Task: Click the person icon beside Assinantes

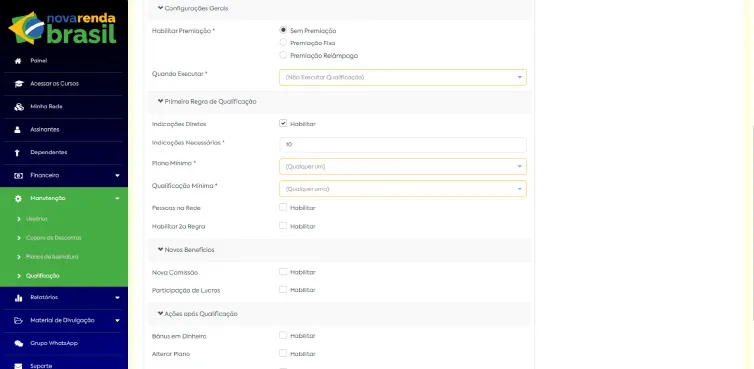Action: pyautogui.click(x=18, y=129)
